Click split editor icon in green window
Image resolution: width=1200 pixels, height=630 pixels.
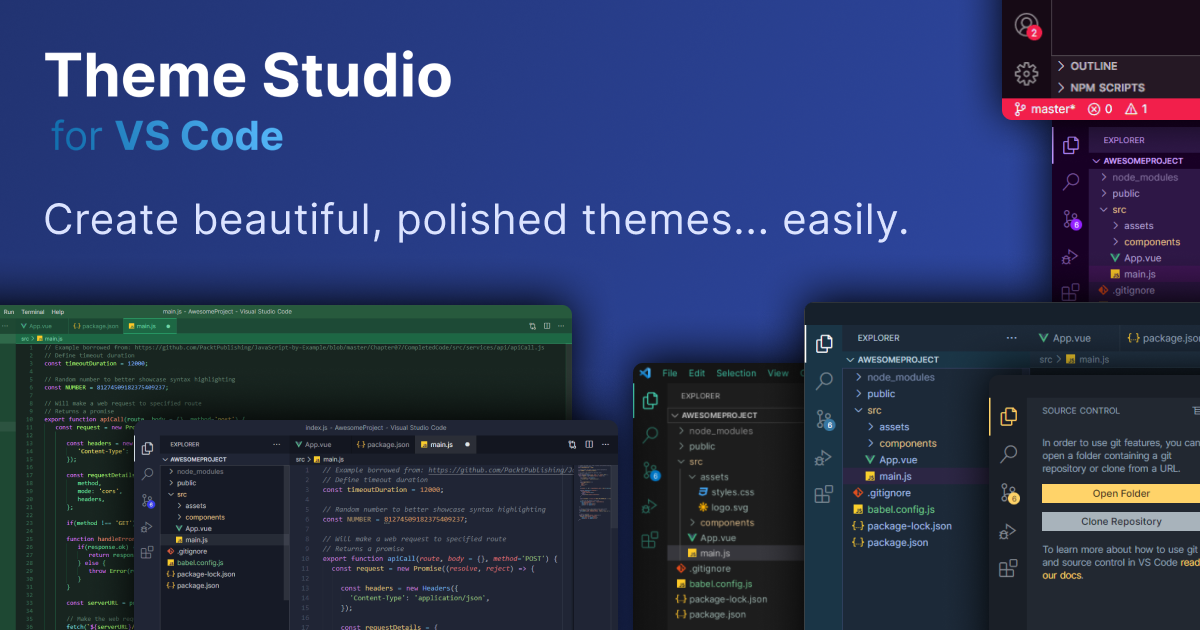548,326
